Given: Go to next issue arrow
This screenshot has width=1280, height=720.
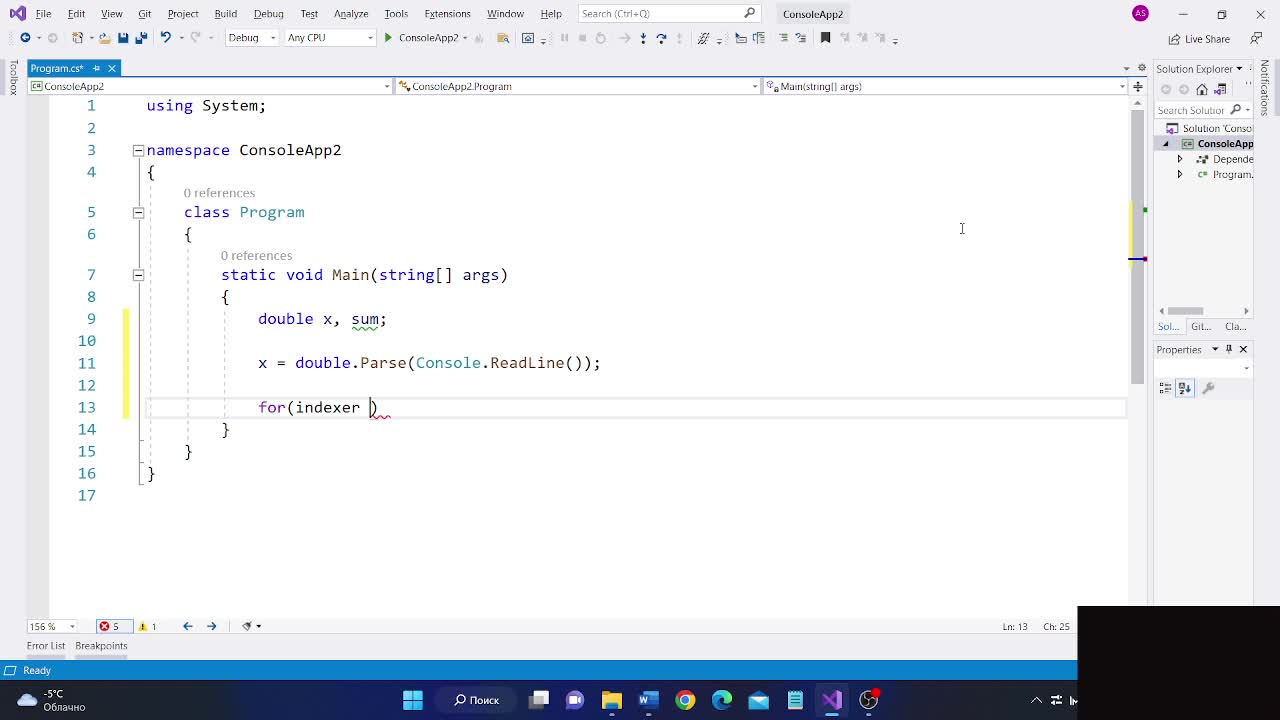Looking at the screenshot, I should click(211, 626).
